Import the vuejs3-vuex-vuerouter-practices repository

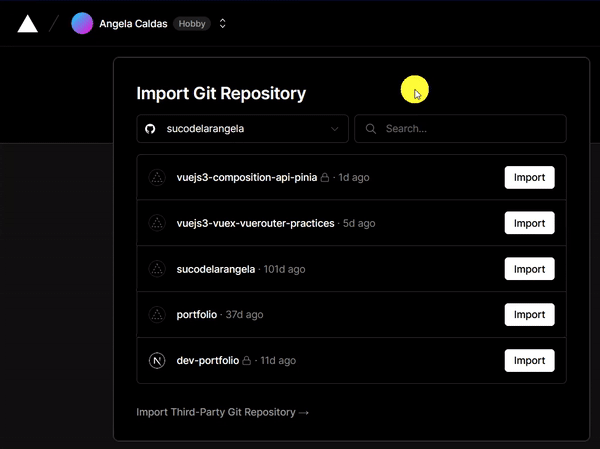point(529,223)
